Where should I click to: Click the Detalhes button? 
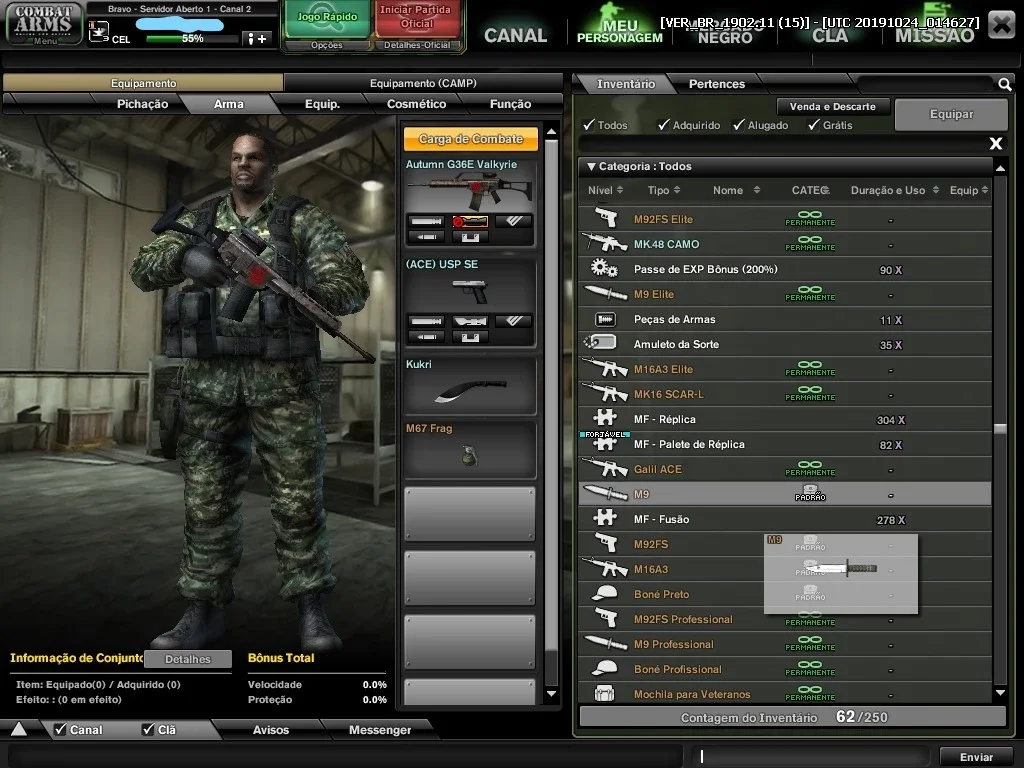click(x=187, y=659)
